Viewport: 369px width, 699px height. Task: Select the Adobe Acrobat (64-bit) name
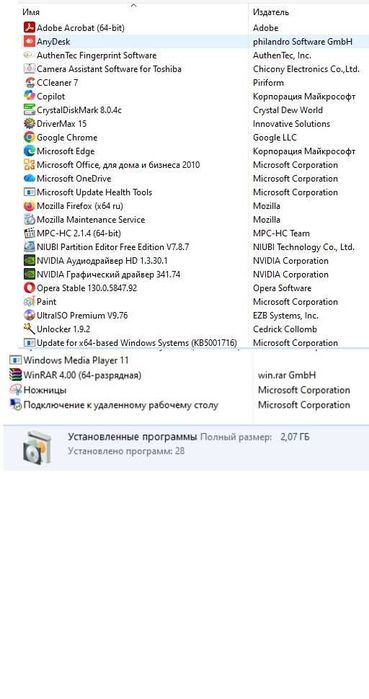[x=81, y=28]
